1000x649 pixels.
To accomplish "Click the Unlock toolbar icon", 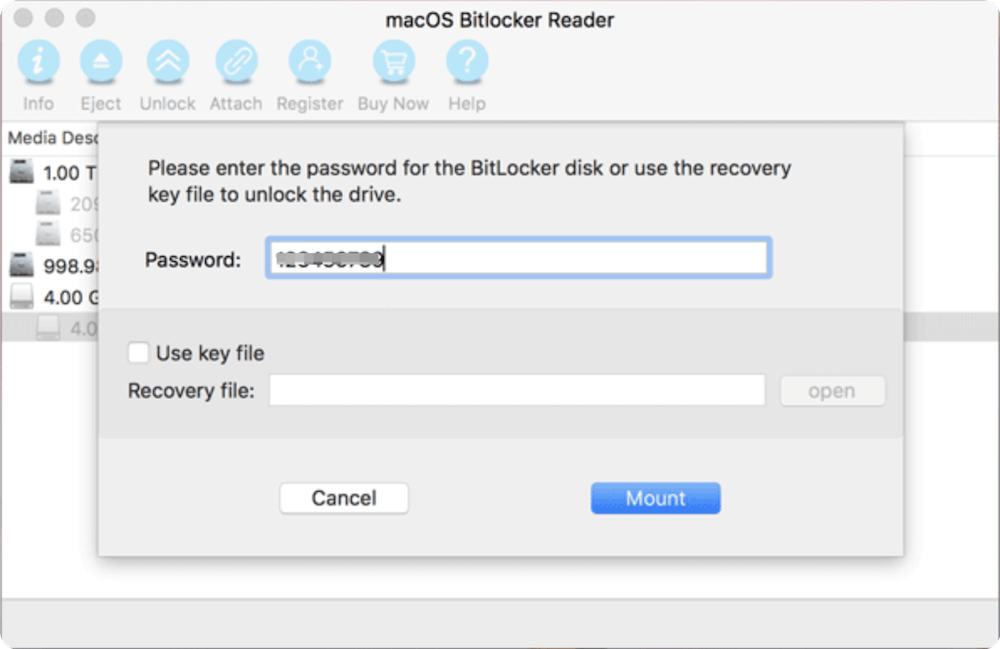I will tap(167, 62).
